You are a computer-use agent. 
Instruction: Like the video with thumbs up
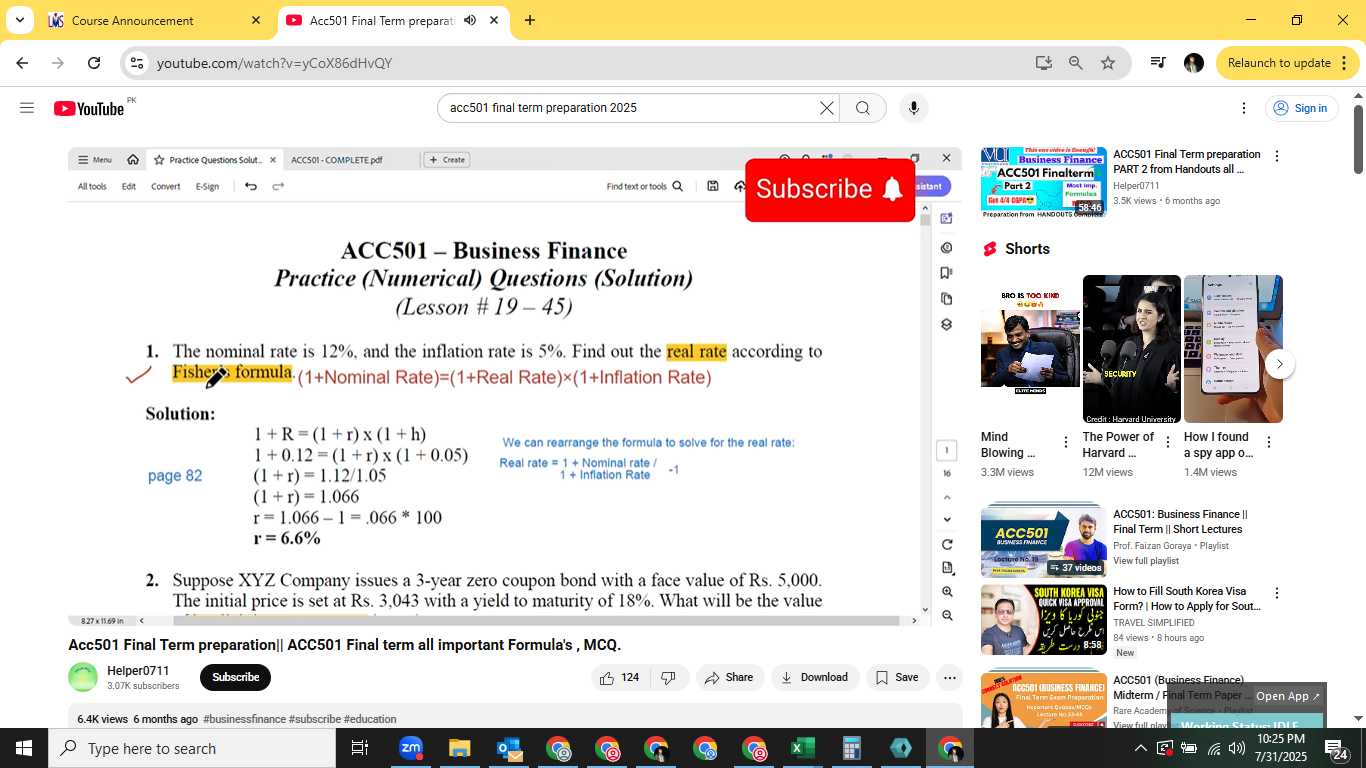click(x=619, y=677)
